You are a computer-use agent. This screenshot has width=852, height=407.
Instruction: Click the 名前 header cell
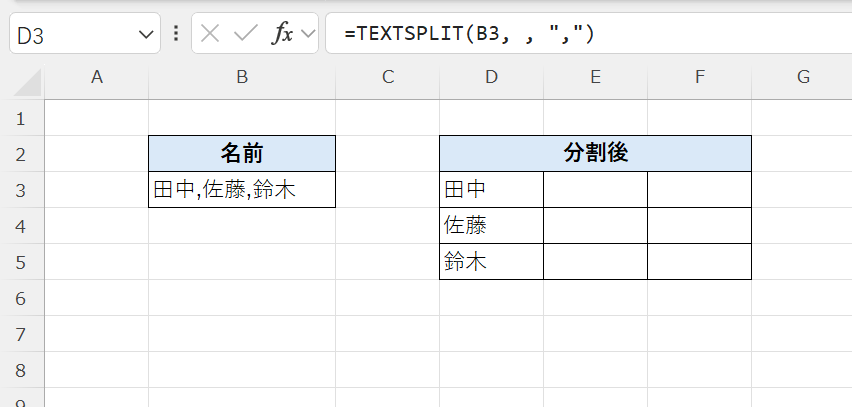click(241, 153)
